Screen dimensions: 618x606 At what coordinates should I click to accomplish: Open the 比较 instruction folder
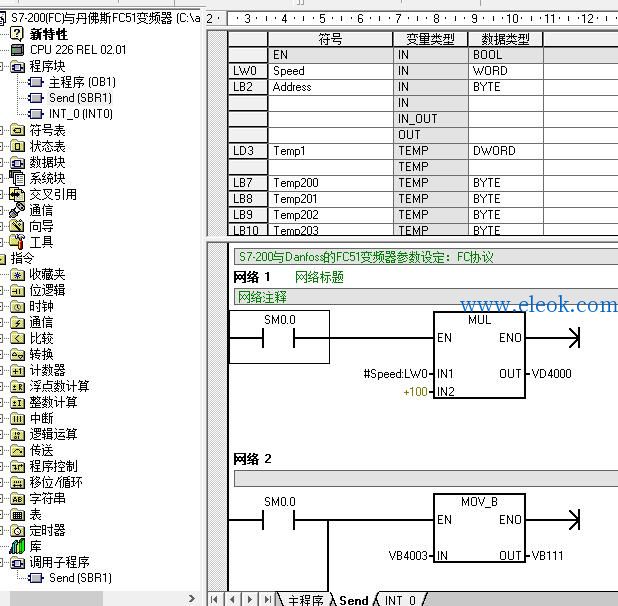(x=17, y=338)
